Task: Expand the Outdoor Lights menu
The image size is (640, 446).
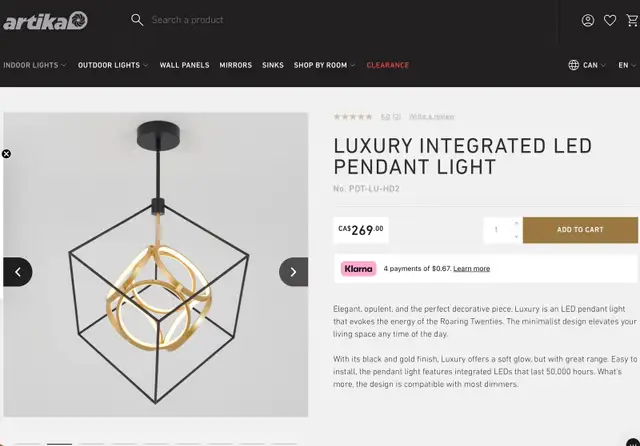Action: [112, 65]
